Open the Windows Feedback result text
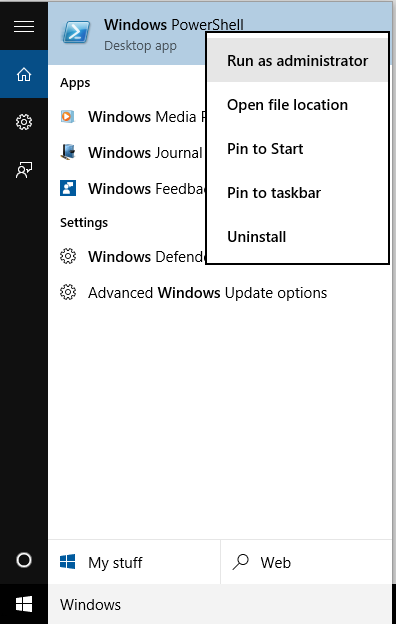The width and height of the screenshot is (396, 624). pyautogui.click(x=146, y=189)
